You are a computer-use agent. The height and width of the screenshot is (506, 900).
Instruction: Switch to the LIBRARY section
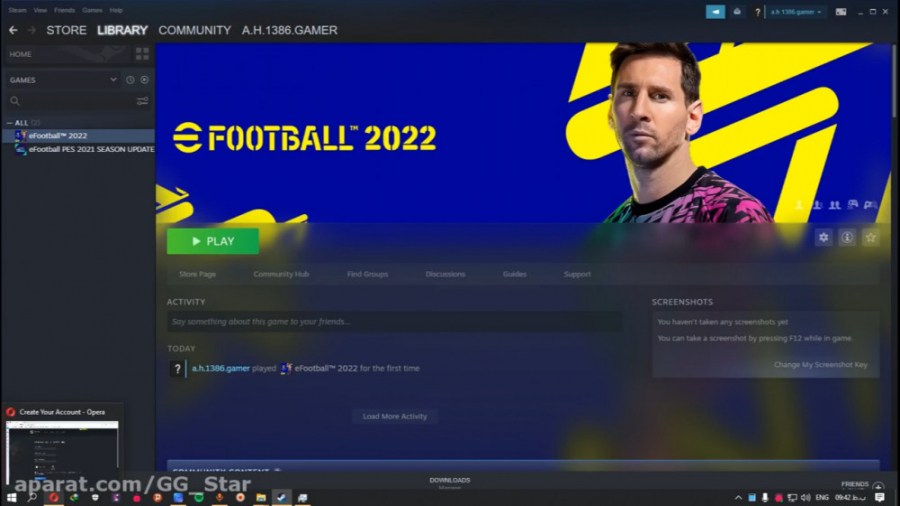point(122,30)
